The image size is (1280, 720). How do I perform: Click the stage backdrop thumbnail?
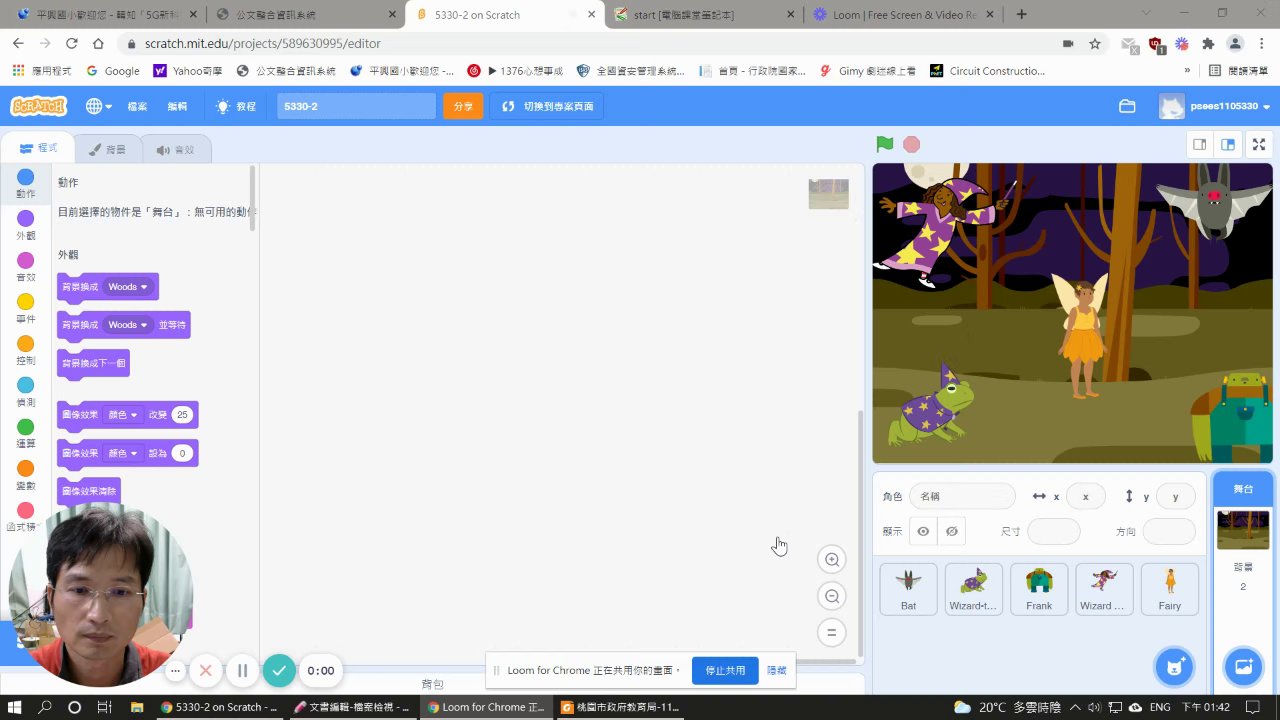(1243, 530)
